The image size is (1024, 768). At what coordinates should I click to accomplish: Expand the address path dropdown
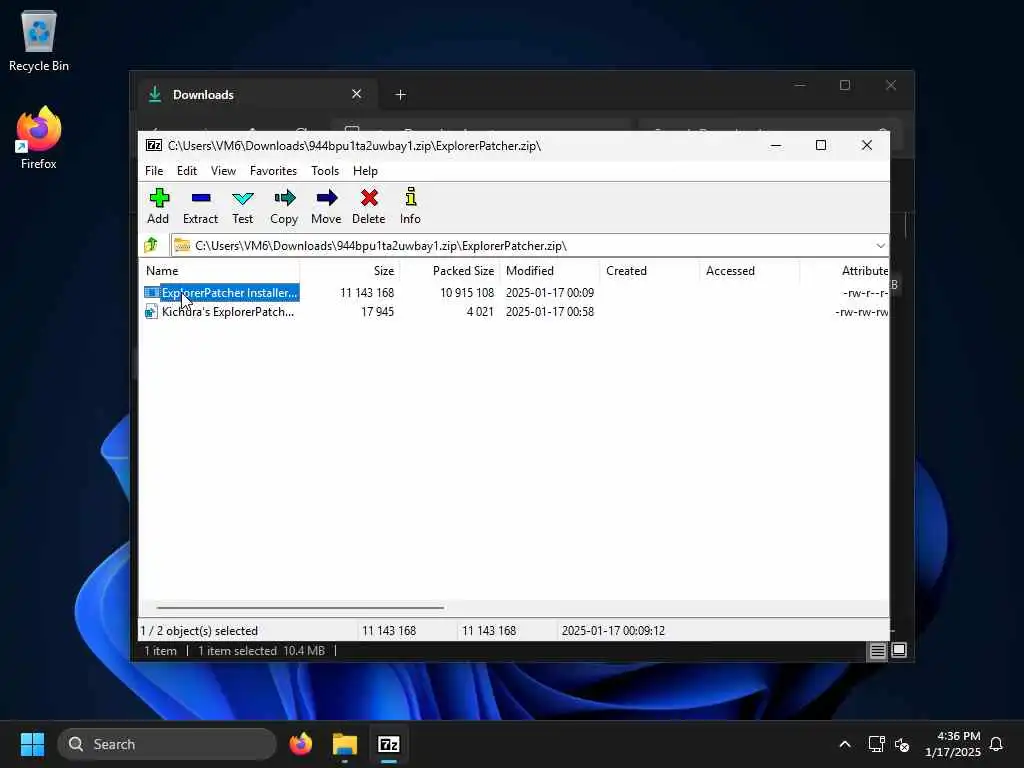[x=880, y=246]
